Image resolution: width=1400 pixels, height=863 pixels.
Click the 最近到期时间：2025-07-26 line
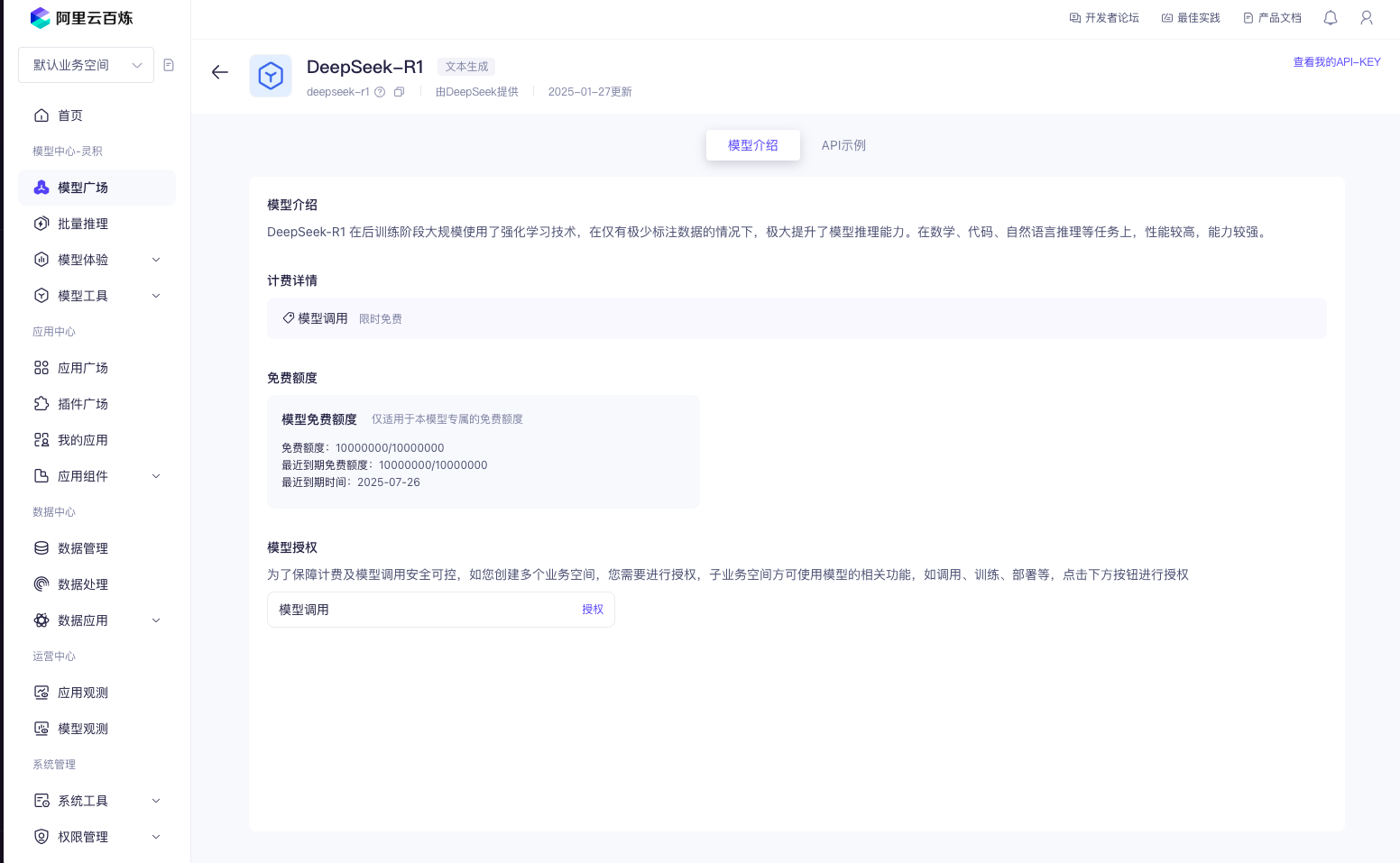351,482
